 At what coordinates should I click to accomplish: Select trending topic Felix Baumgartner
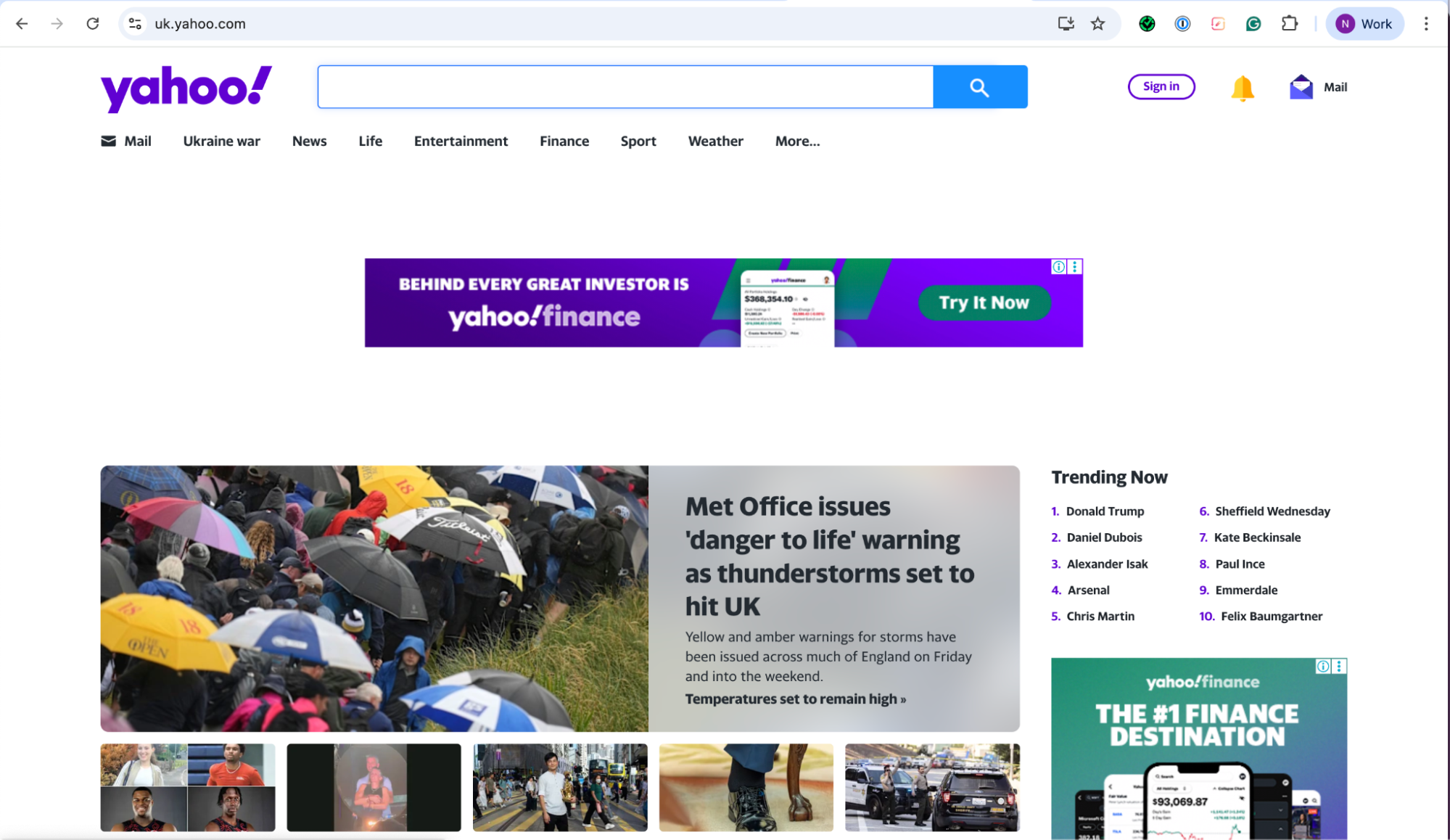coord(1272,616)
